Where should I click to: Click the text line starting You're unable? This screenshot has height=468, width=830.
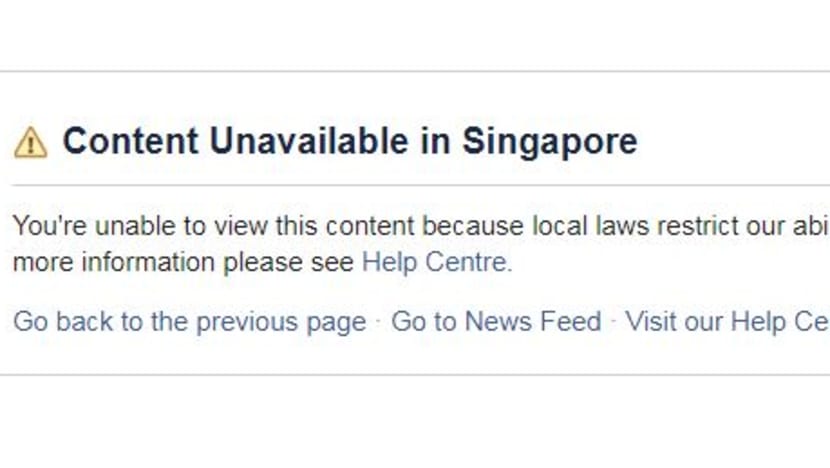421,226
